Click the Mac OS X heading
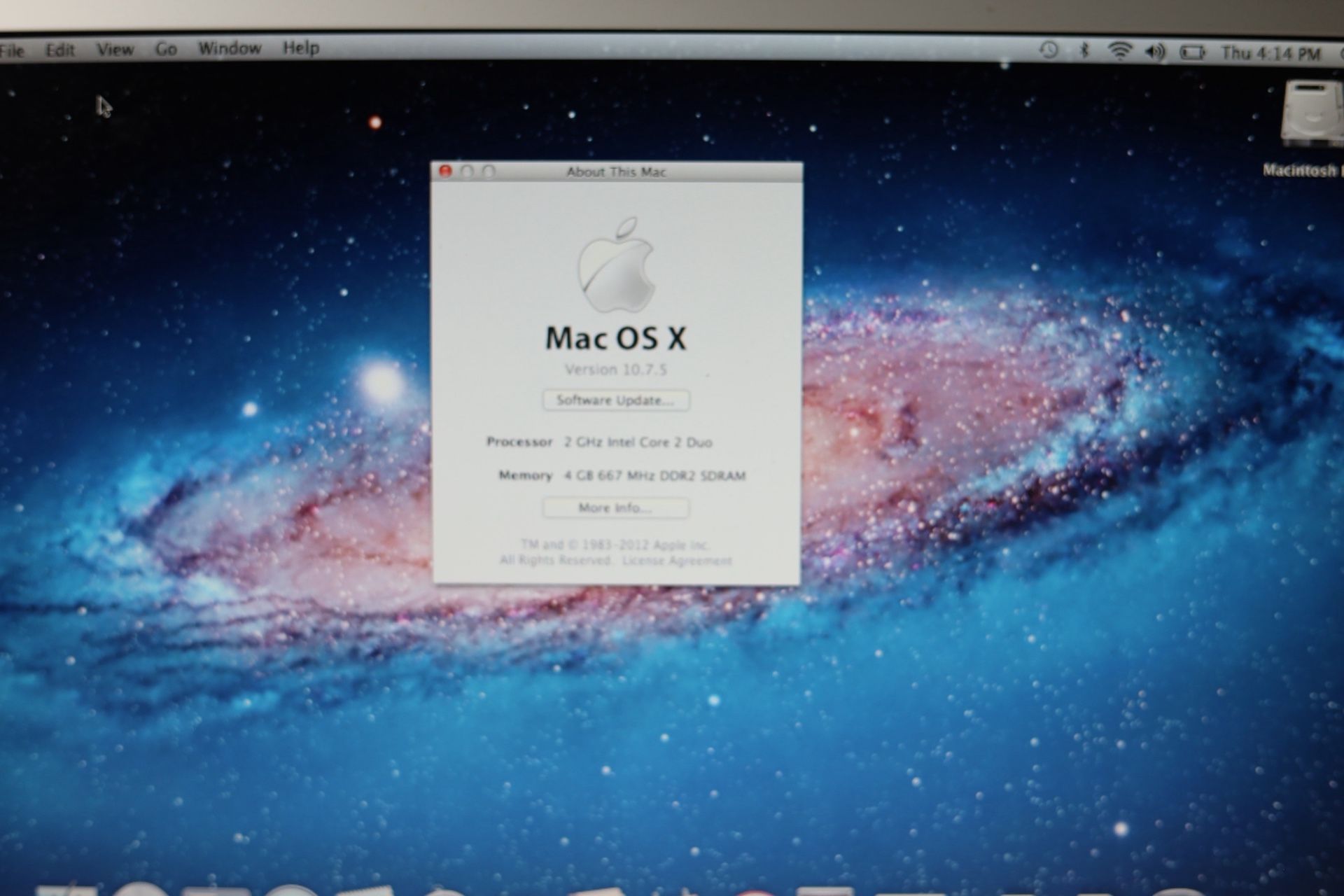 tap(616, 339)
